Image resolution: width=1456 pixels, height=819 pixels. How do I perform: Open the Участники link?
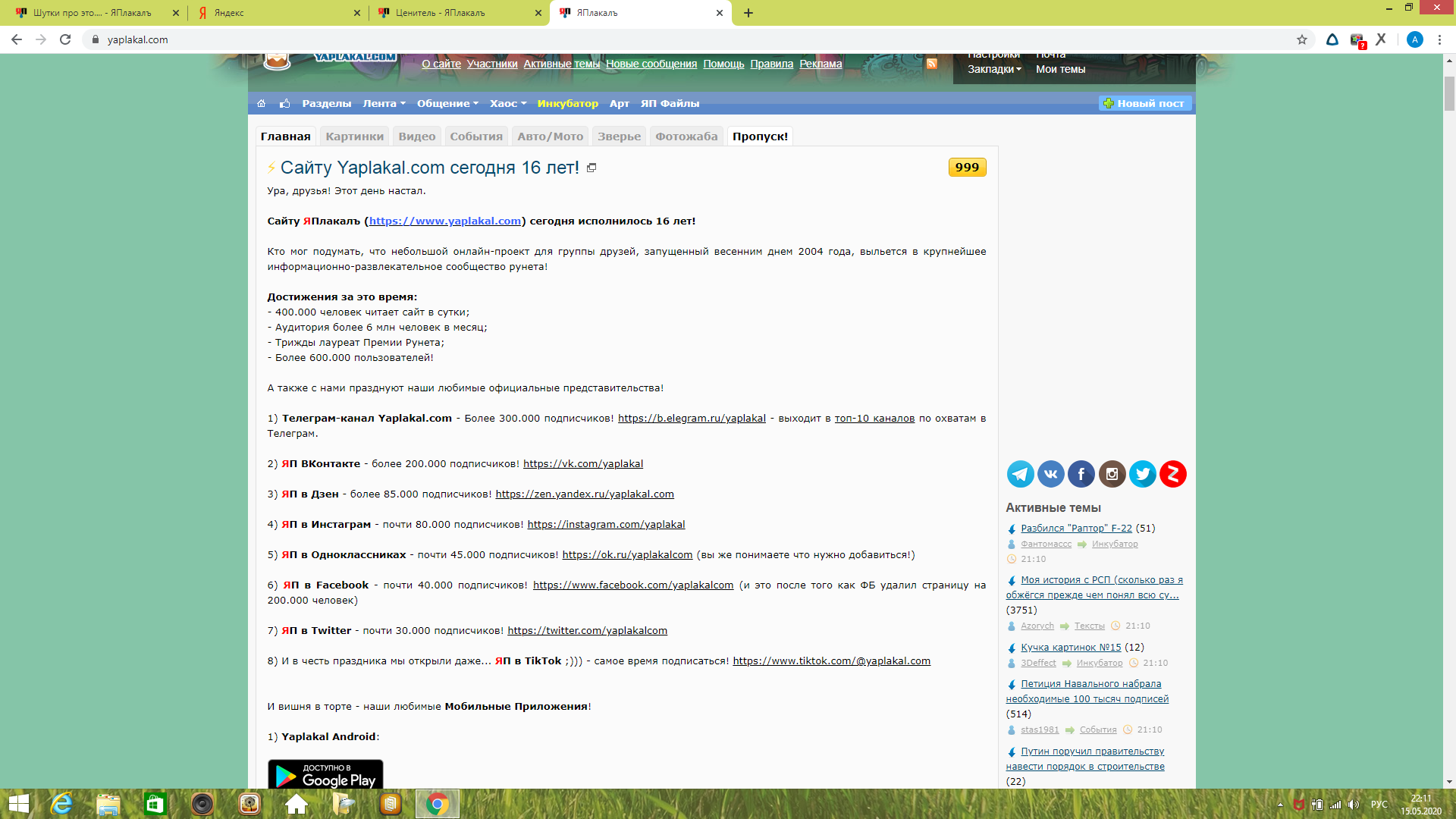(x=492, y=64)
